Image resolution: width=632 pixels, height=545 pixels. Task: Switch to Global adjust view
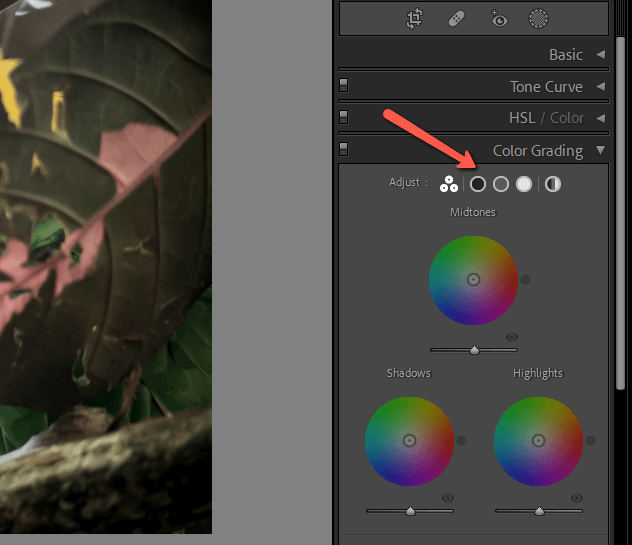click(553, 184)
